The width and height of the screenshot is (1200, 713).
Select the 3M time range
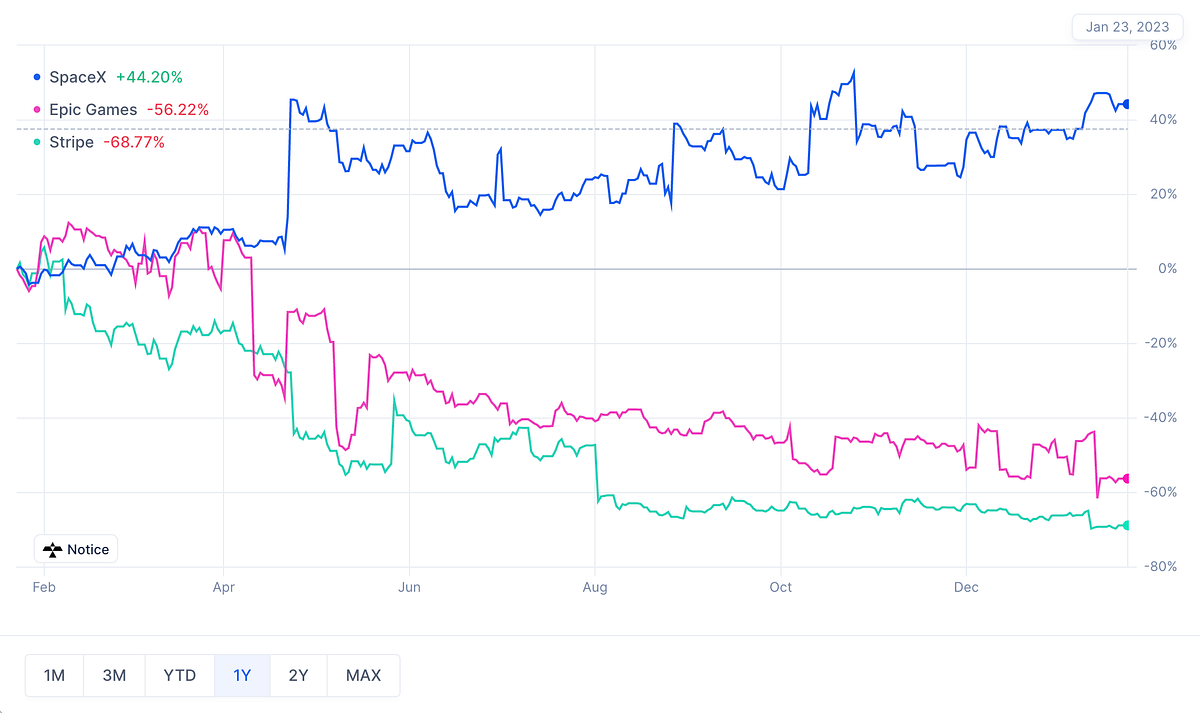[x=114, y=675]
